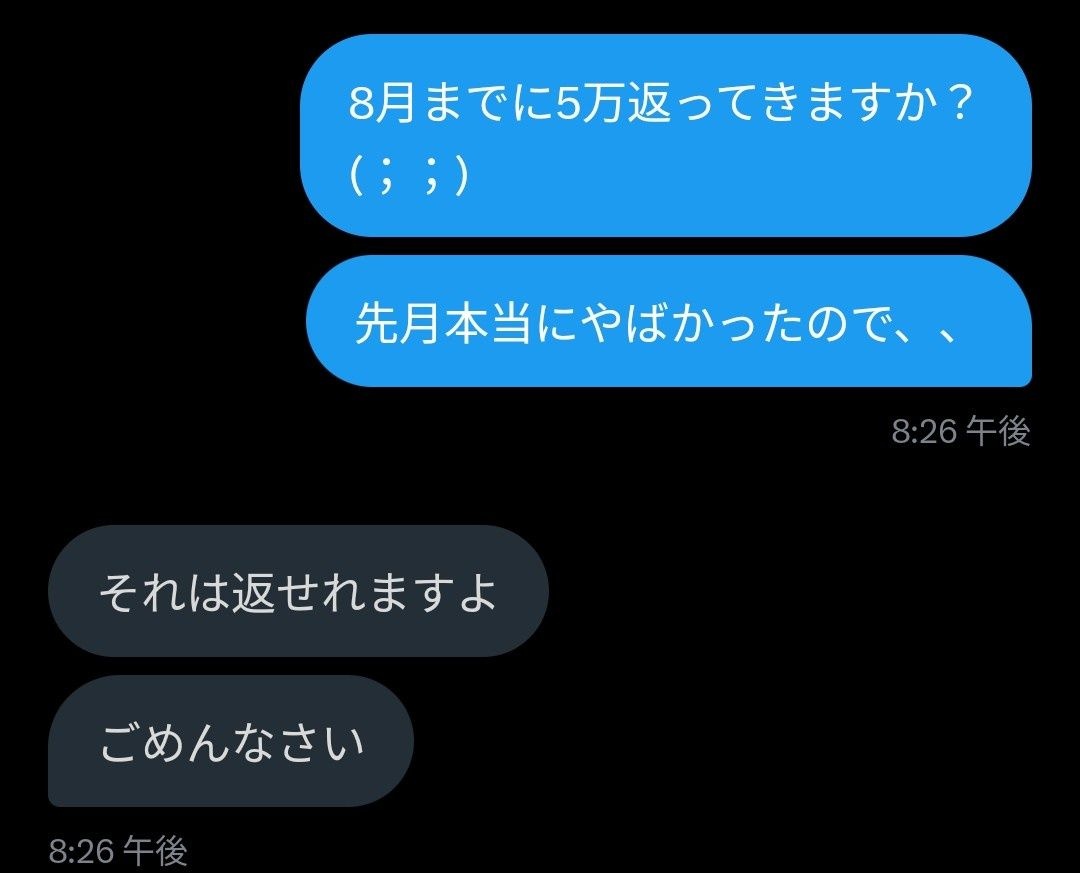
Task: Tap the ごめん characters in the apology bubble
Action: pyautogui.click(x=163, y=743)
